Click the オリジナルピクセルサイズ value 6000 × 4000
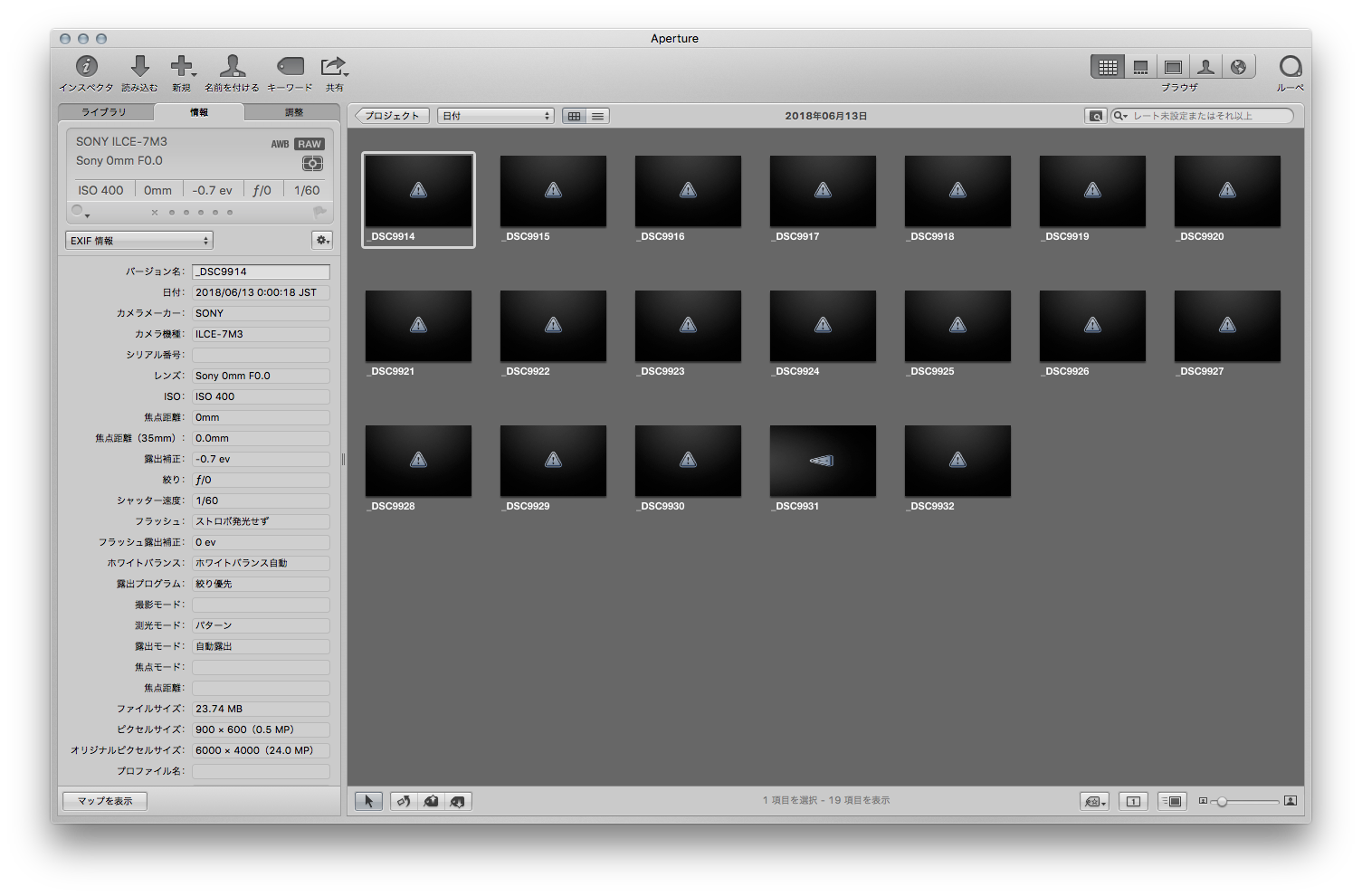This screenshot has height=896, width=1362. coord(261,750)
